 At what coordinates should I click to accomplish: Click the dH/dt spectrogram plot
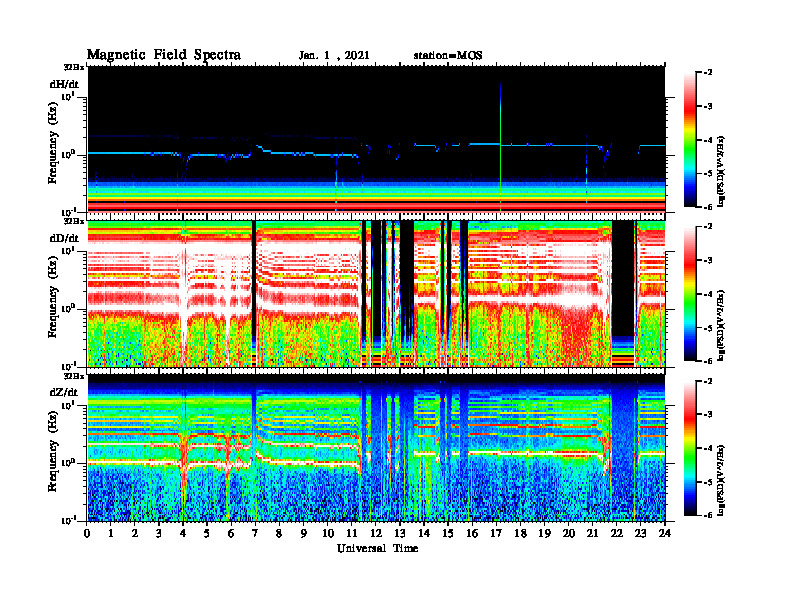pyautogui.click(x=376, y=139)
